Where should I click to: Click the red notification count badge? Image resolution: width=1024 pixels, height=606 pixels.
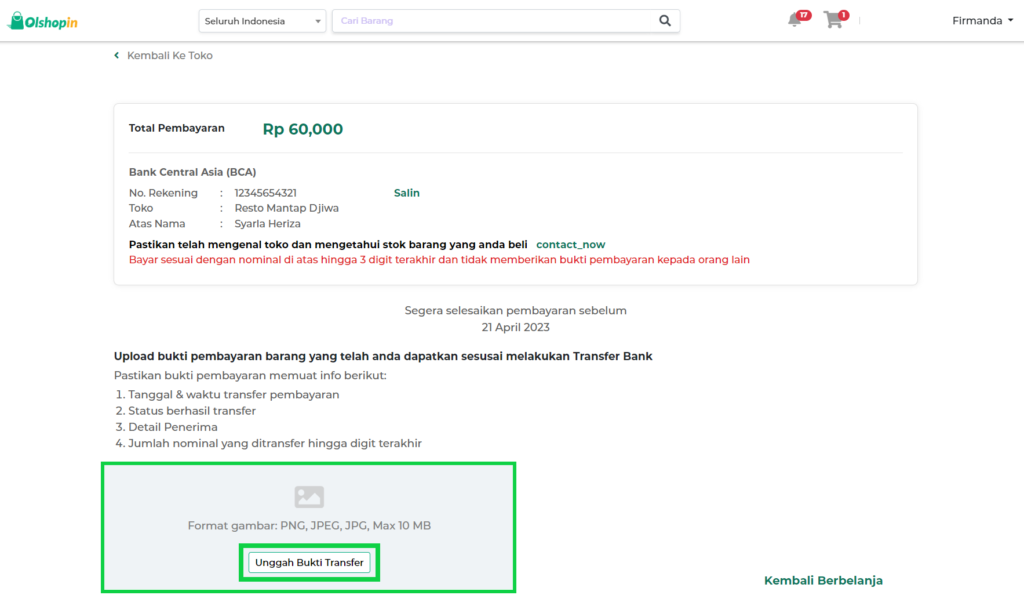tap(803, 13)
